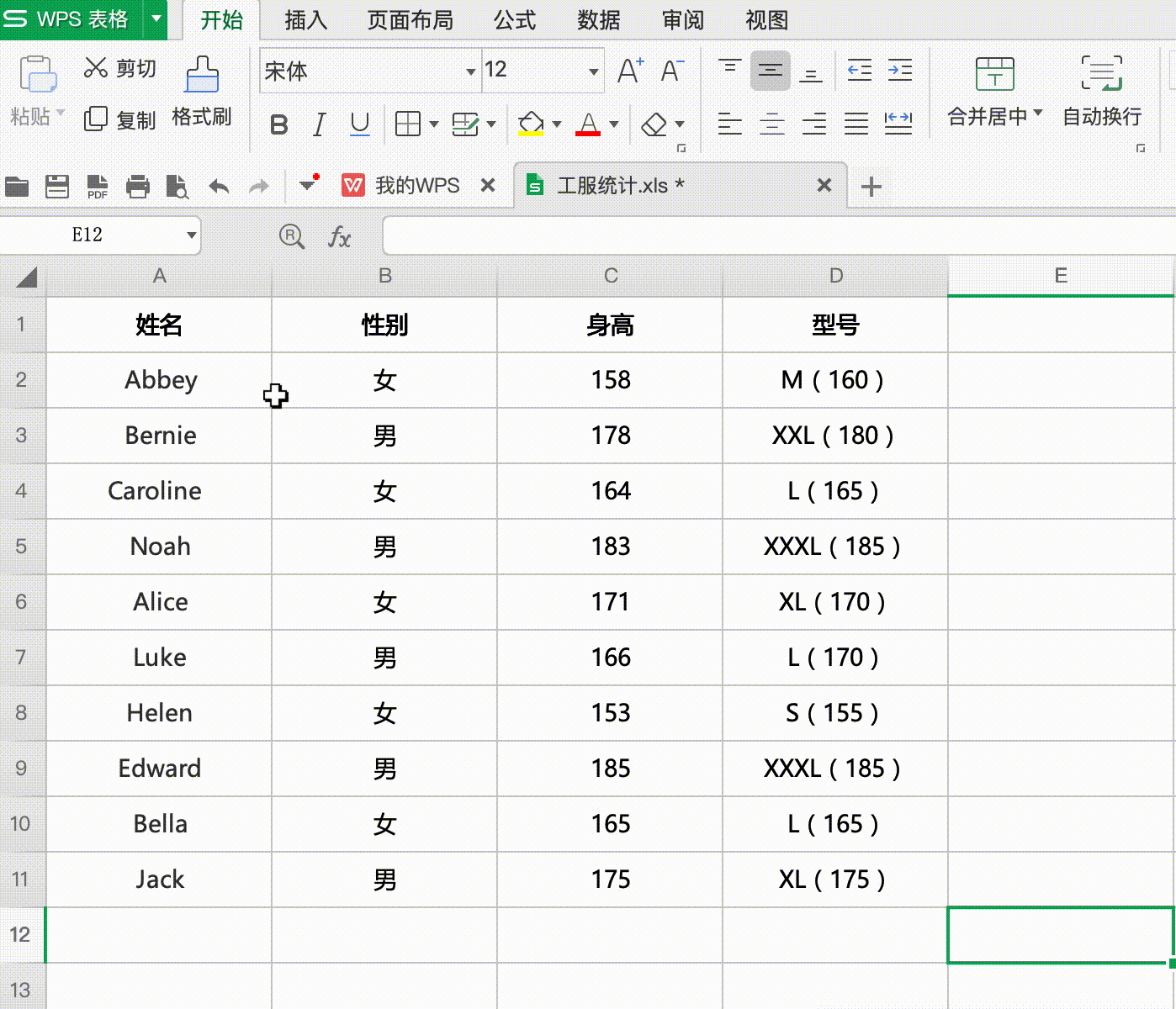Apply the yellow fill color bucket
Image resolution: width=1176 pixels, height=1009 pixels.
click(531, 124)
